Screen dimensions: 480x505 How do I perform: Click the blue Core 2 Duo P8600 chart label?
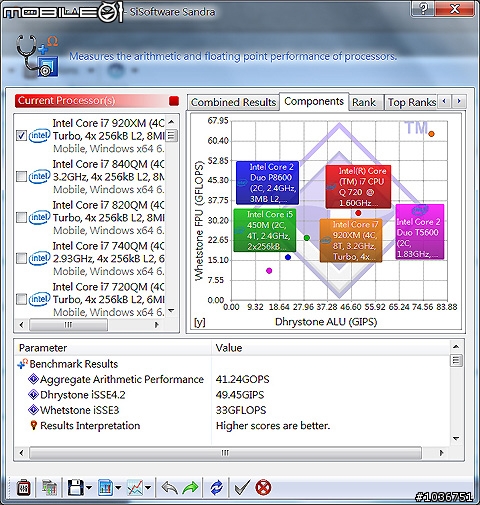coord(267,183)
